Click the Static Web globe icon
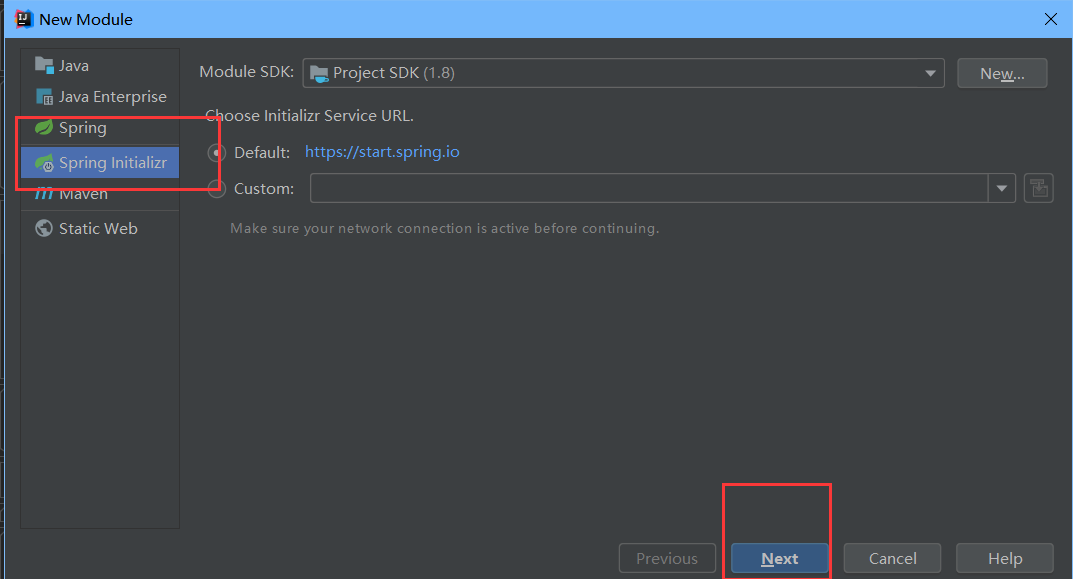The image size is (1073, 579). pyautogui.click(x=44, y=228)
